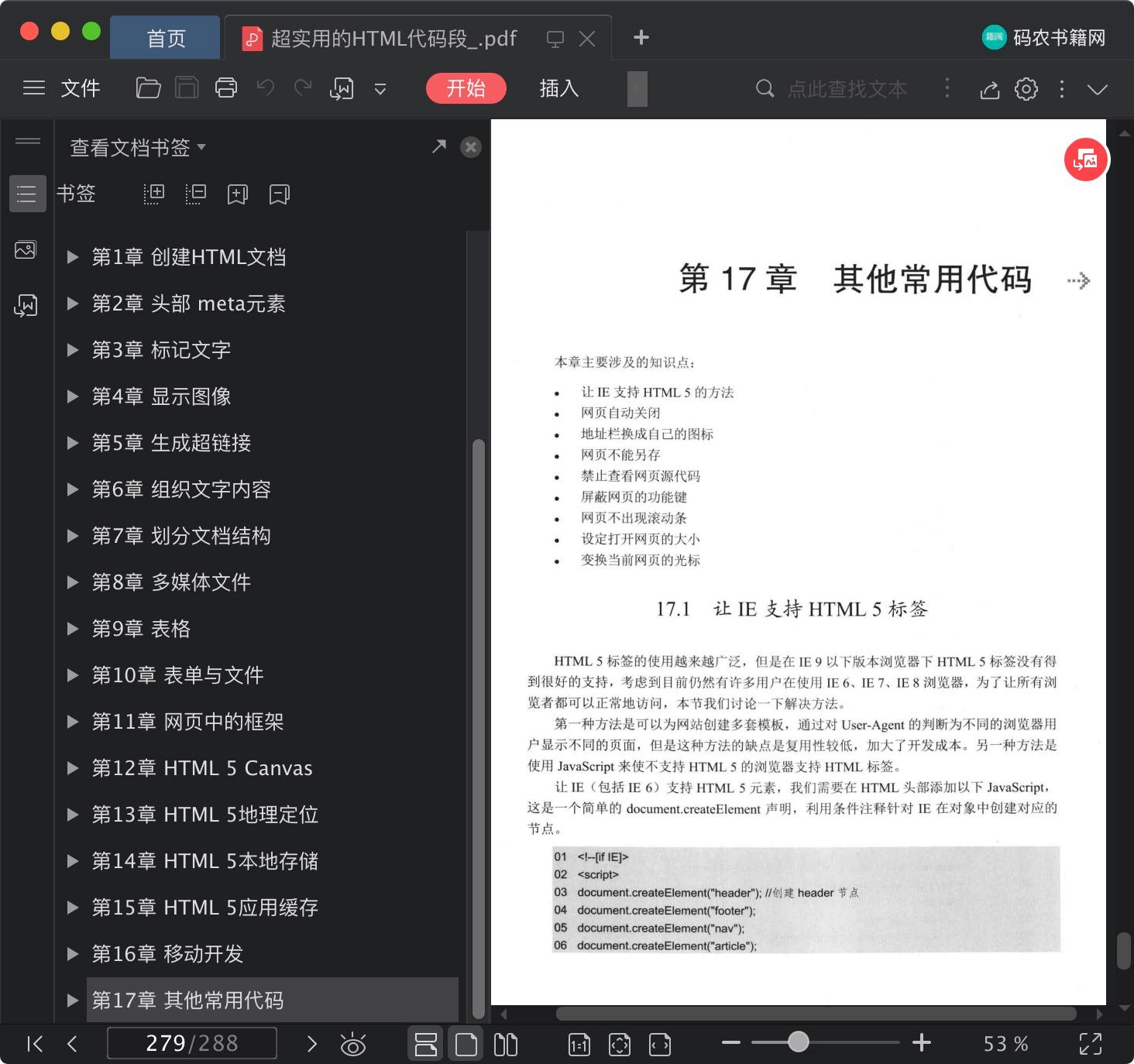Set actual size 1:1 zoom
This screenshot has width=1134, height=1064.
pos(579,1045)
